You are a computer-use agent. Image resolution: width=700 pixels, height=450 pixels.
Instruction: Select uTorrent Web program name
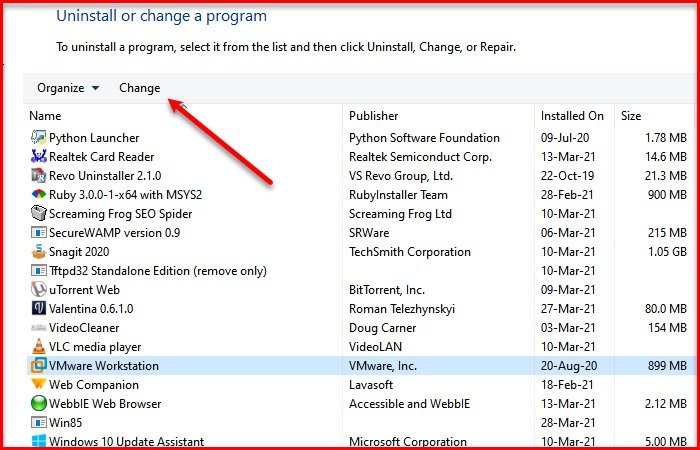pyautogui.click(x=84, y=290)
